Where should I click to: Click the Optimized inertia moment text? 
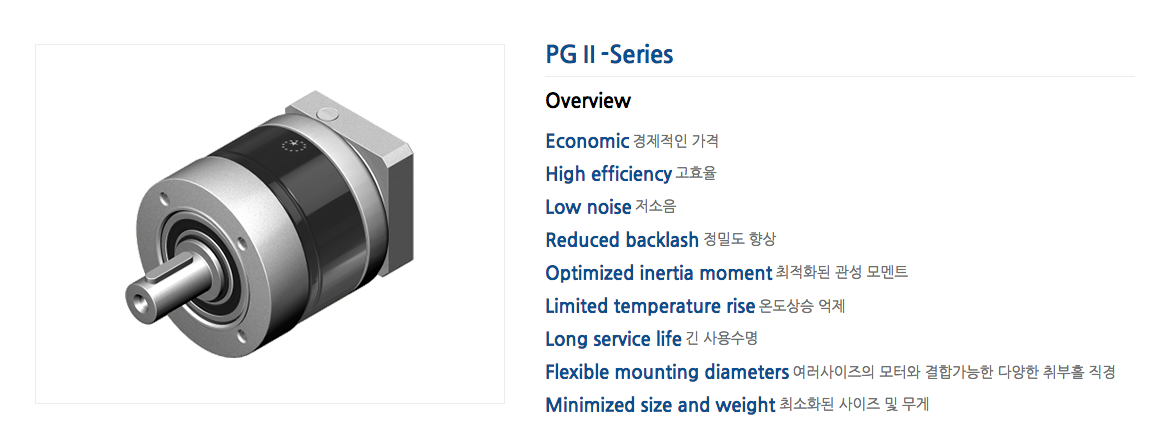click(x=658, y=273)
